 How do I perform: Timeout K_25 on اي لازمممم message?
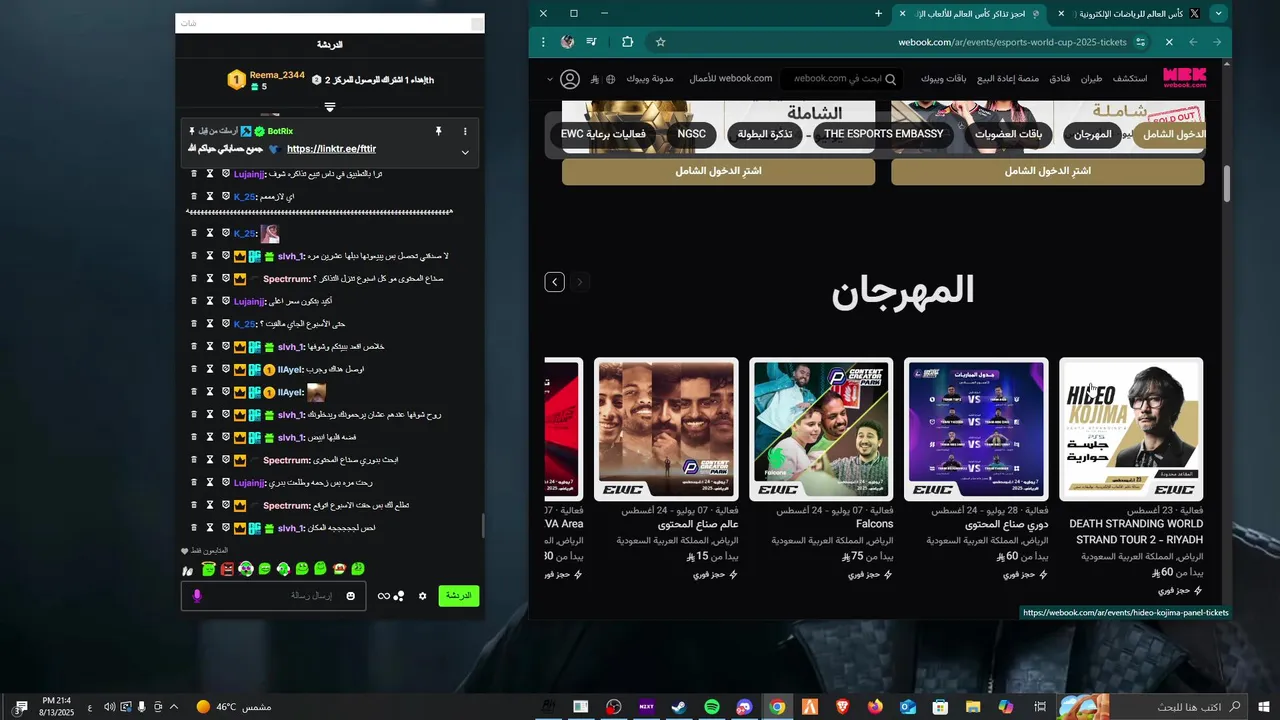coord(210,197)
